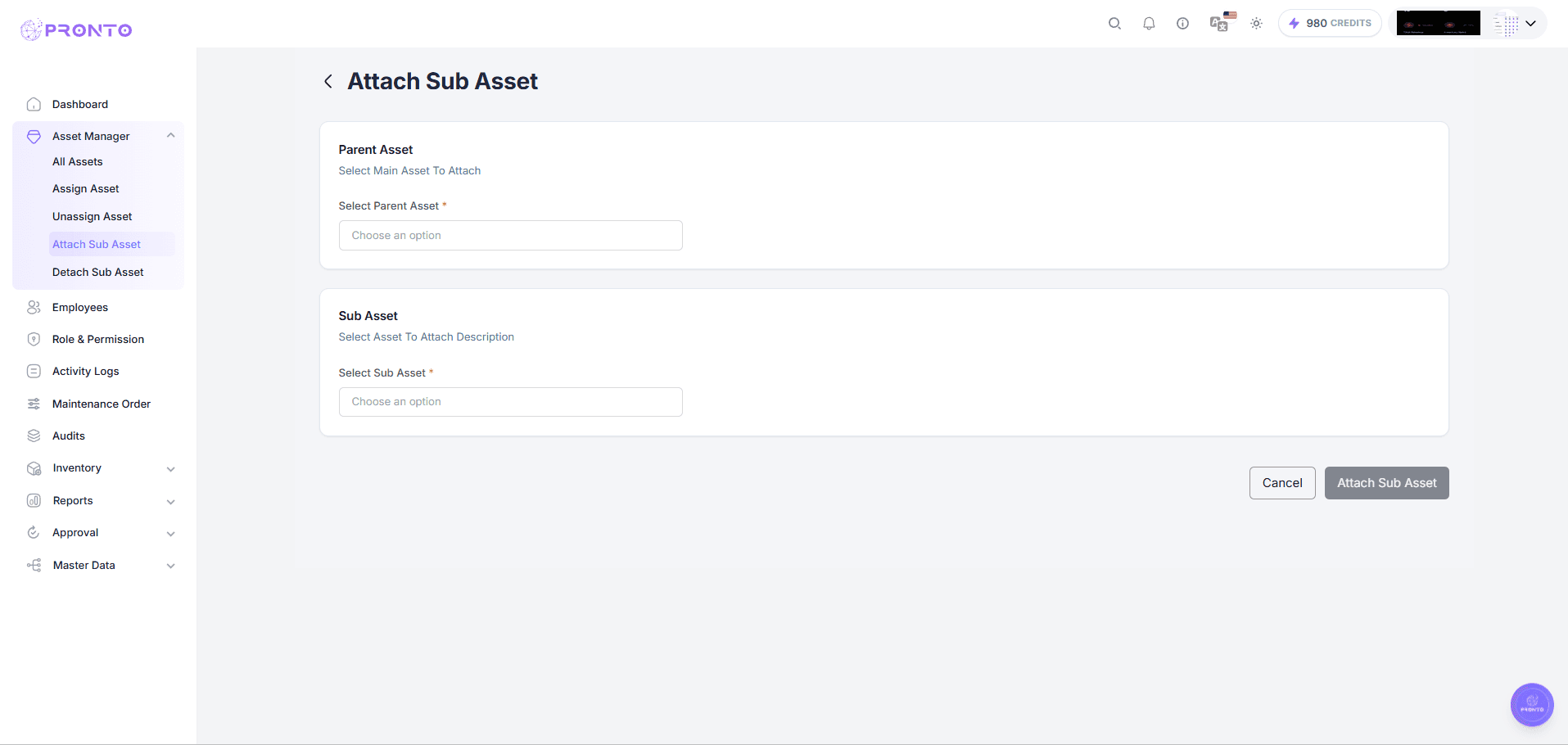Select the Employees sidebar icon
Image resolution: width=1568 pixels, height=745 pixels.
(34, 307)
